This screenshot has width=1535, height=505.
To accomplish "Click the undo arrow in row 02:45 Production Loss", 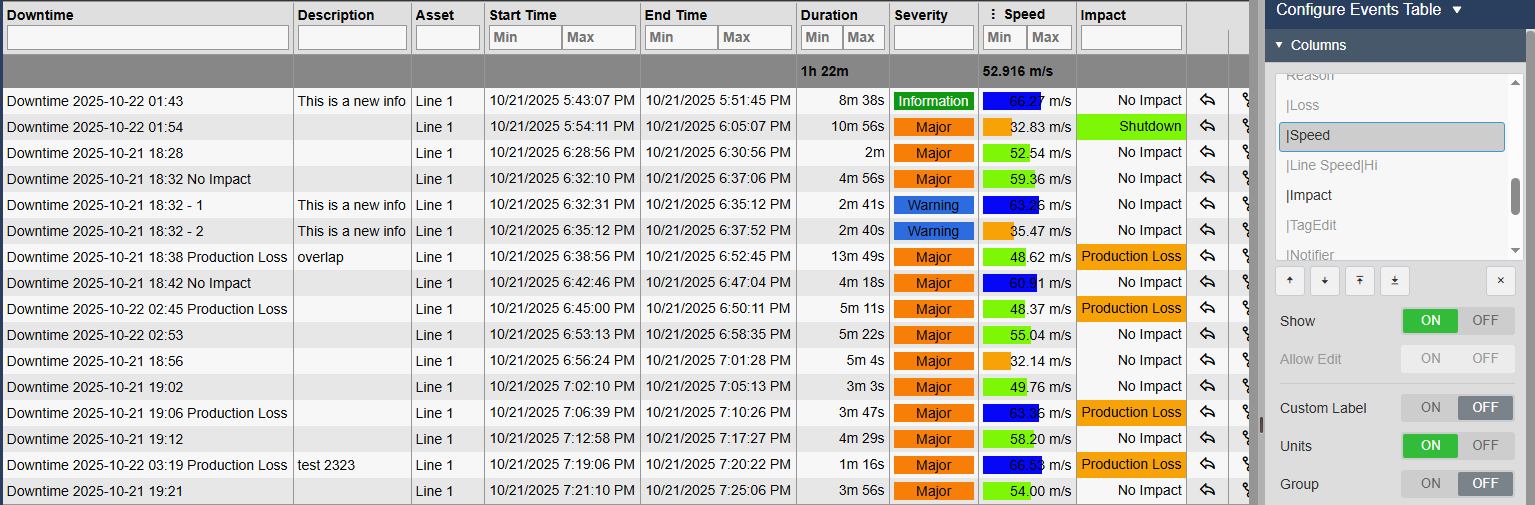I will click(1207, 308).
